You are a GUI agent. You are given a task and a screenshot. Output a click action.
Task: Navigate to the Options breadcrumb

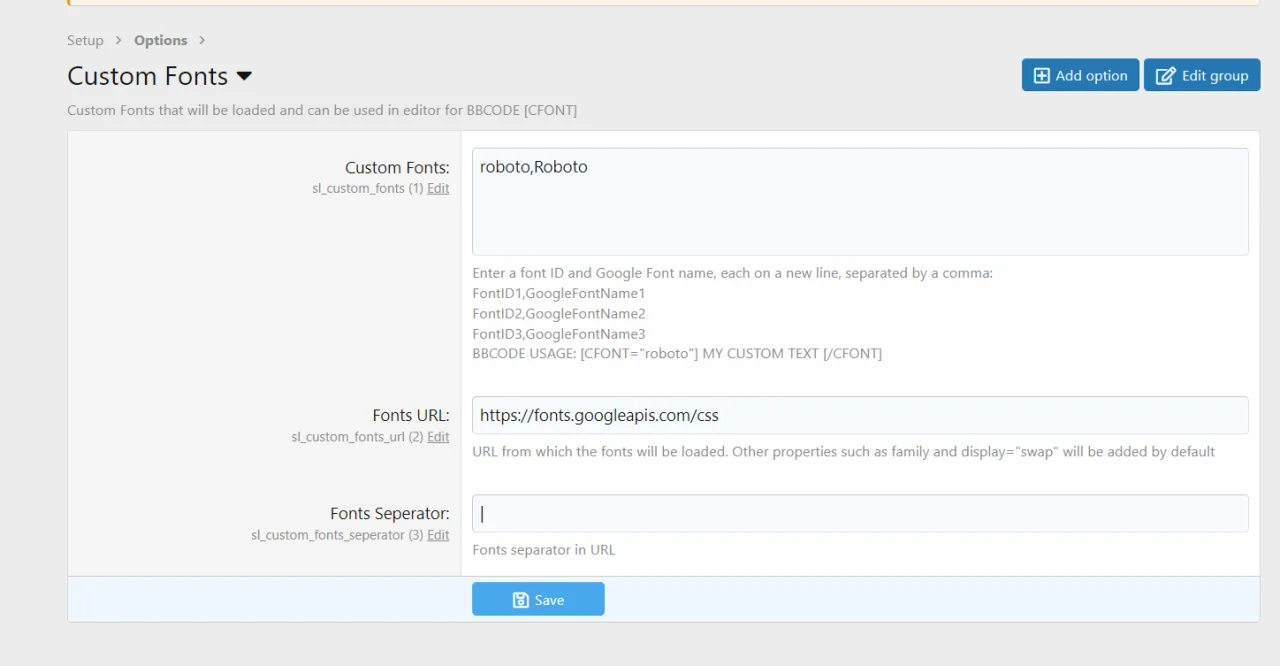160,40
